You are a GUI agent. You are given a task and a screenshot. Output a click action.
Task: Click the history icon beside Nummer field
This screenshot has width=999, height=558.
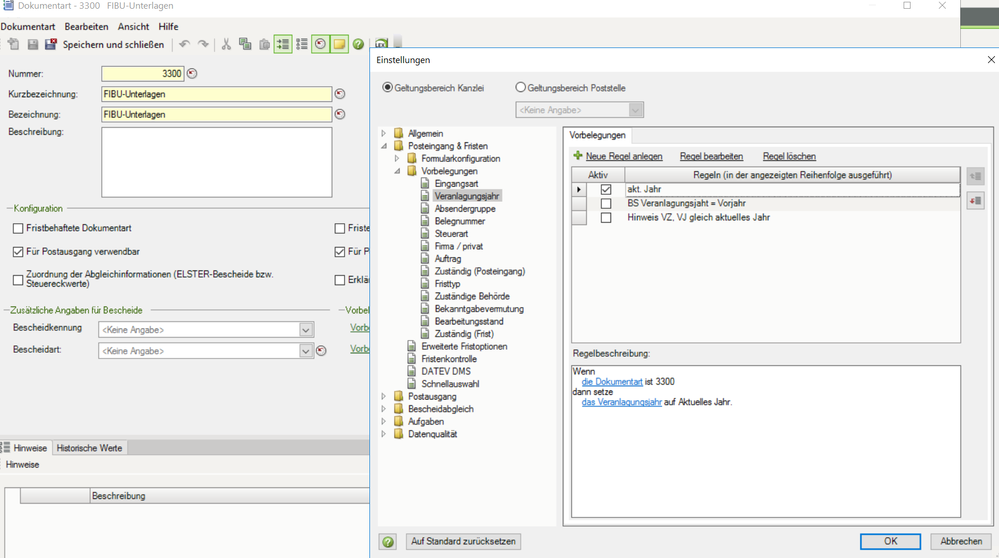pos(192,73)
